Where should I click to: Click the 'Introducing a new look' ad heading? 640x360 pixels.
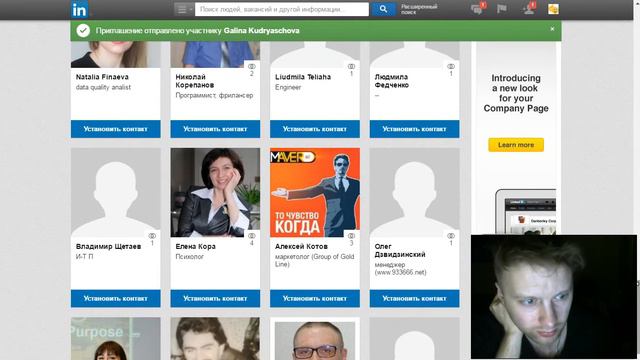[x=516, y=93]
